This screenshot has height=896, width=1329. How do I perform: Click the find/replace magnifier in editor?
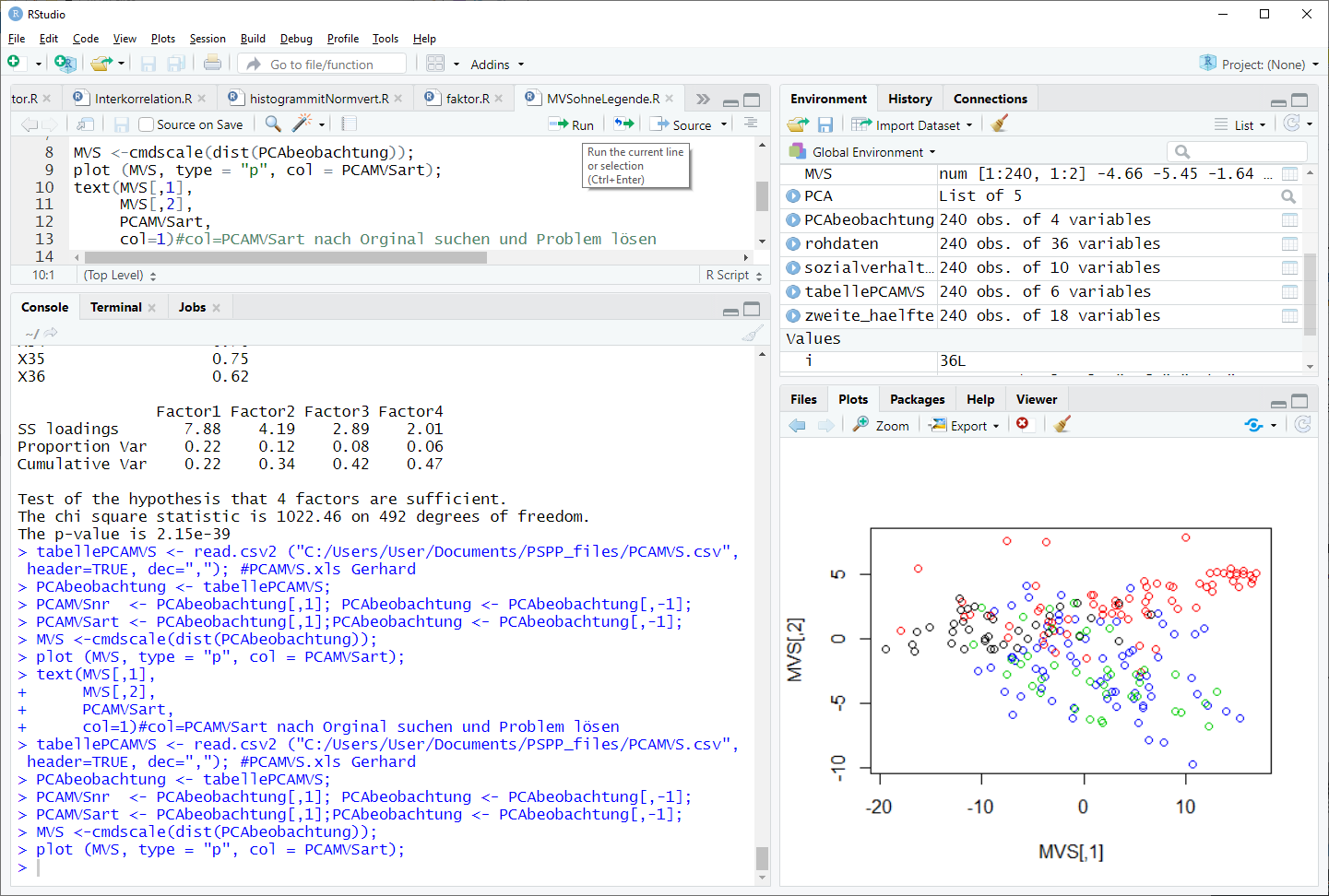[273, 124]
